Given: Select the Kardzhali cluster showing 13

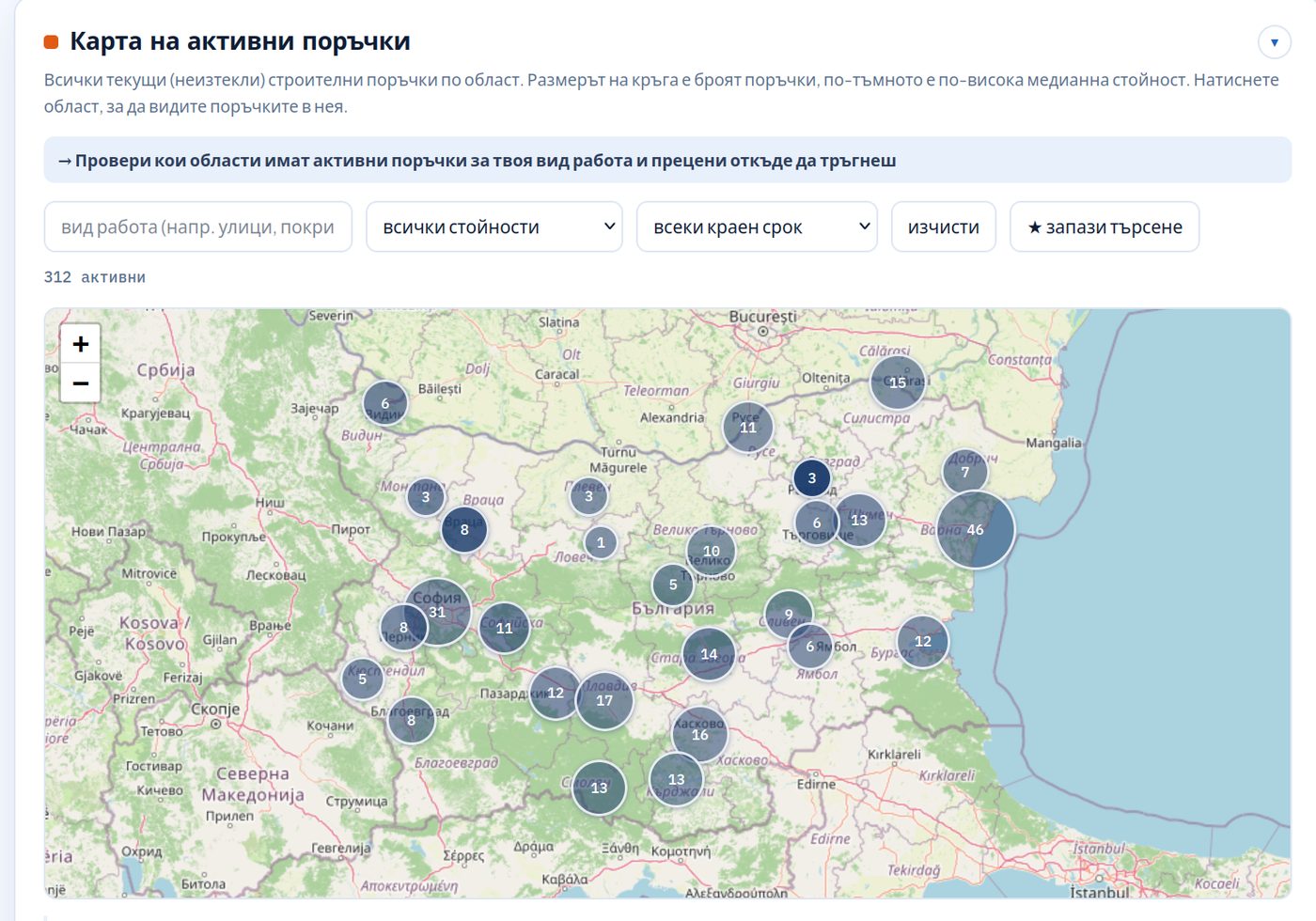Looking at the screenshot, I should coord(676,779).
